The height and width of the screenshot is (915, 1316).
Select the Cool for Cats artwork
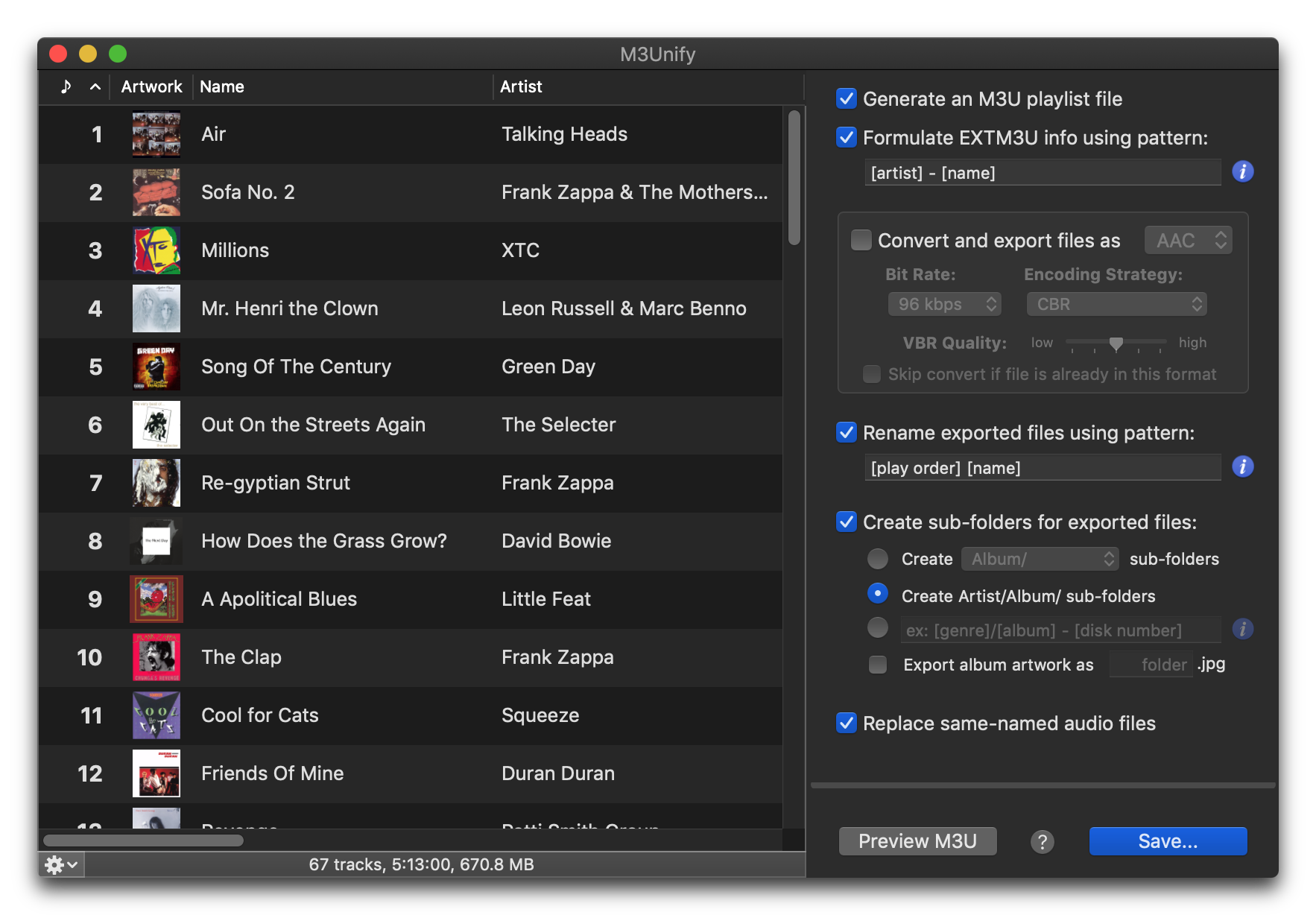tap(156, 715)
